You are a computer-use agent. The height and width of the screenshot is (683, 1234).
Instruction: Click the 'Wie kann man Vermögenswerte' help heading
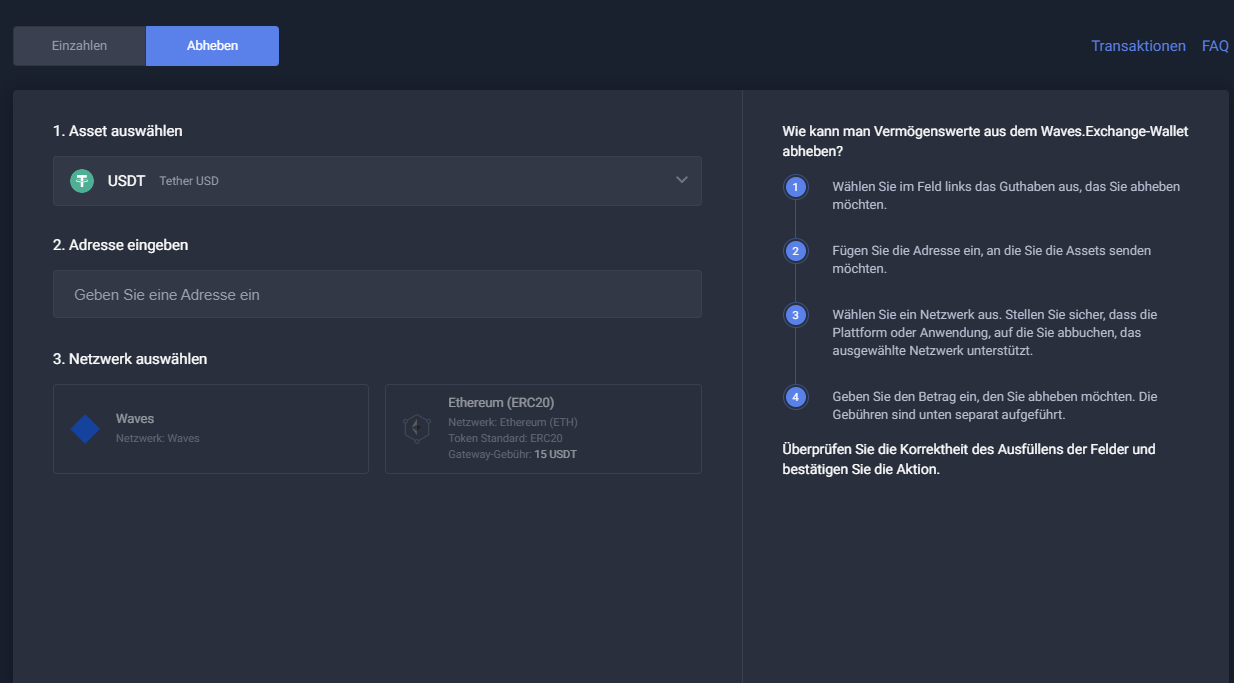pos(985,141)
